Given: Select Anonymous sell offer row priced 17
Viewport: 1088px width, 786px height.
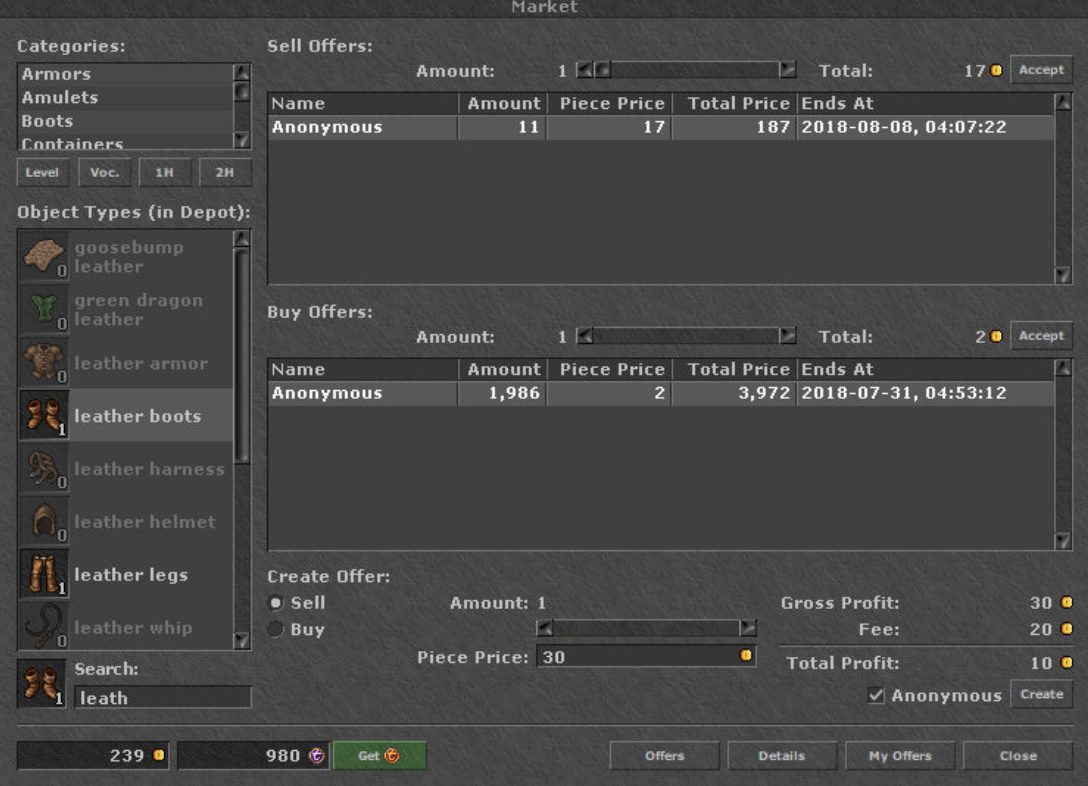Looking at the screenshot, I should 661,127.
